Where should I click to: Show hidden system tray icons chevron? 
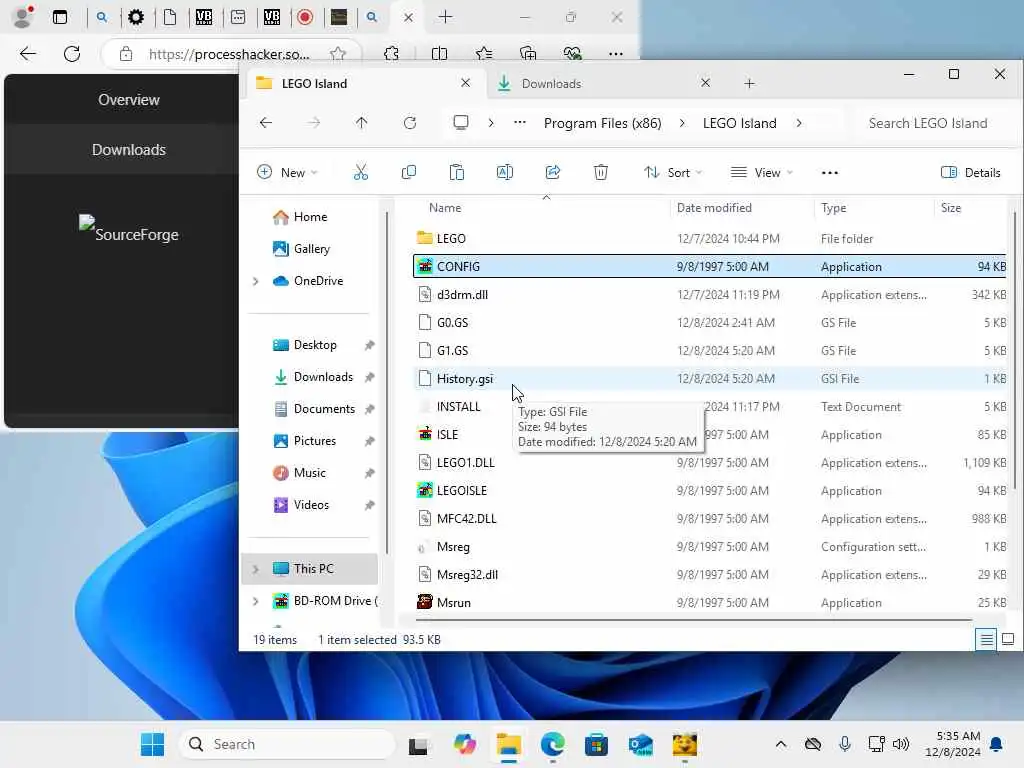780,744
